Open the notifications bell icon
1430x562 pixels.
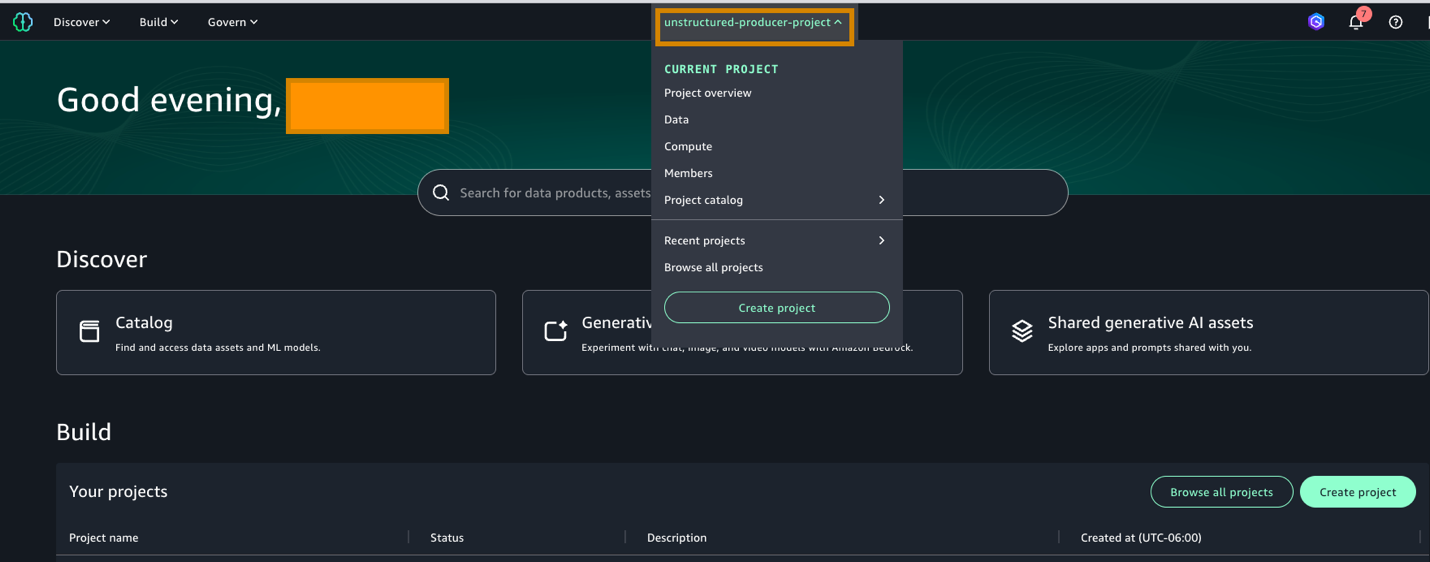pyautogui.click(x=1356, y=22)
